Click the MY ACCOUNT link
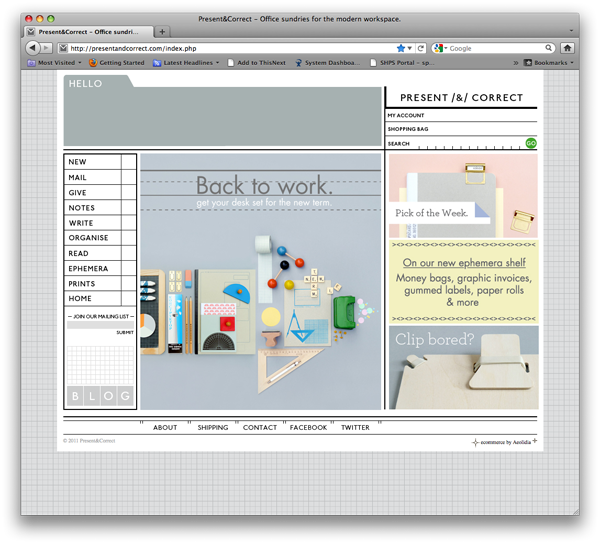Screen dimensions: 600x544 click(x=406, y=115)
